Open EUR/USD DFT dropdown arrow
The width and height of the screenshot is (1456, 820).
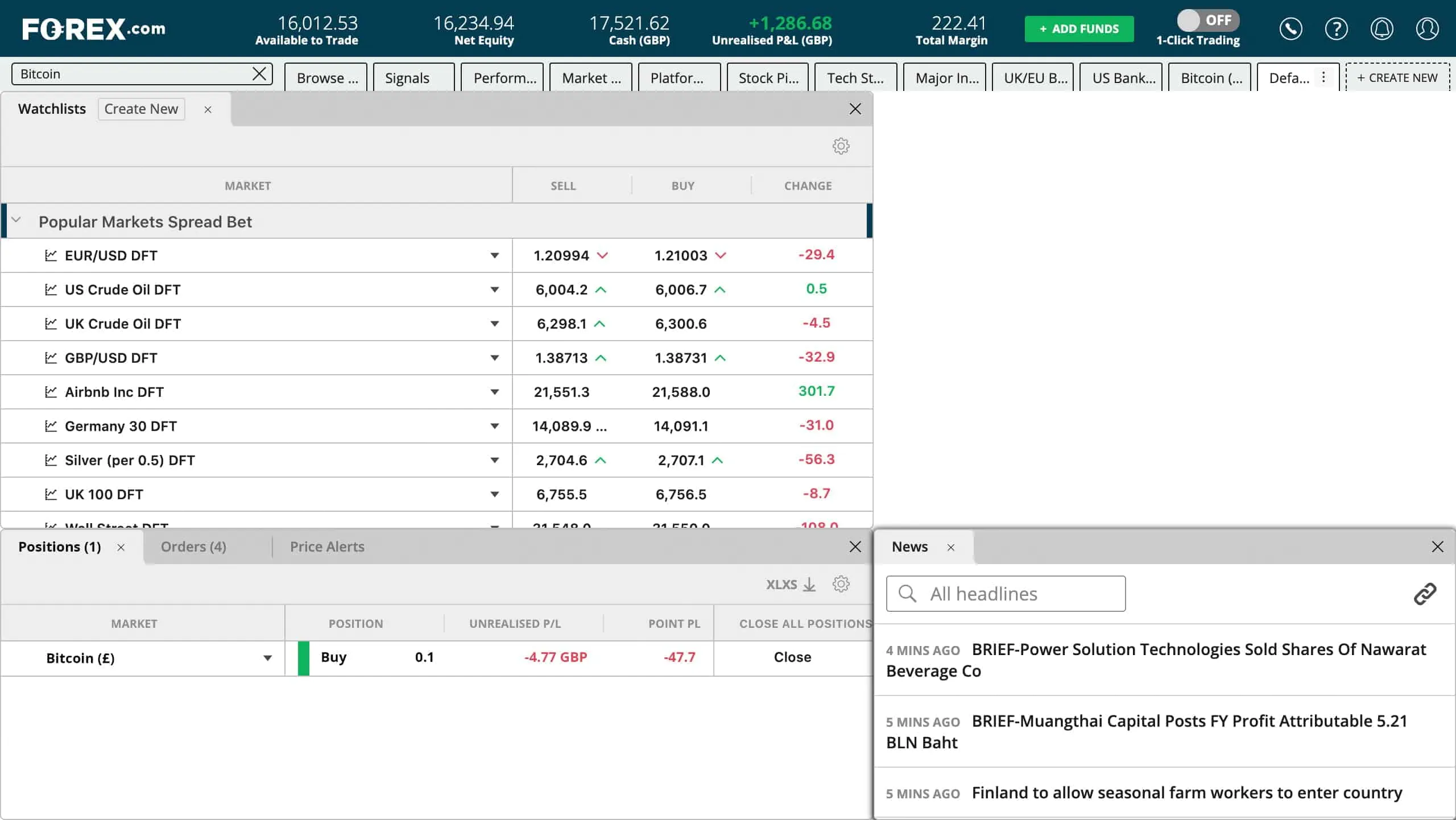click(494, 255)
